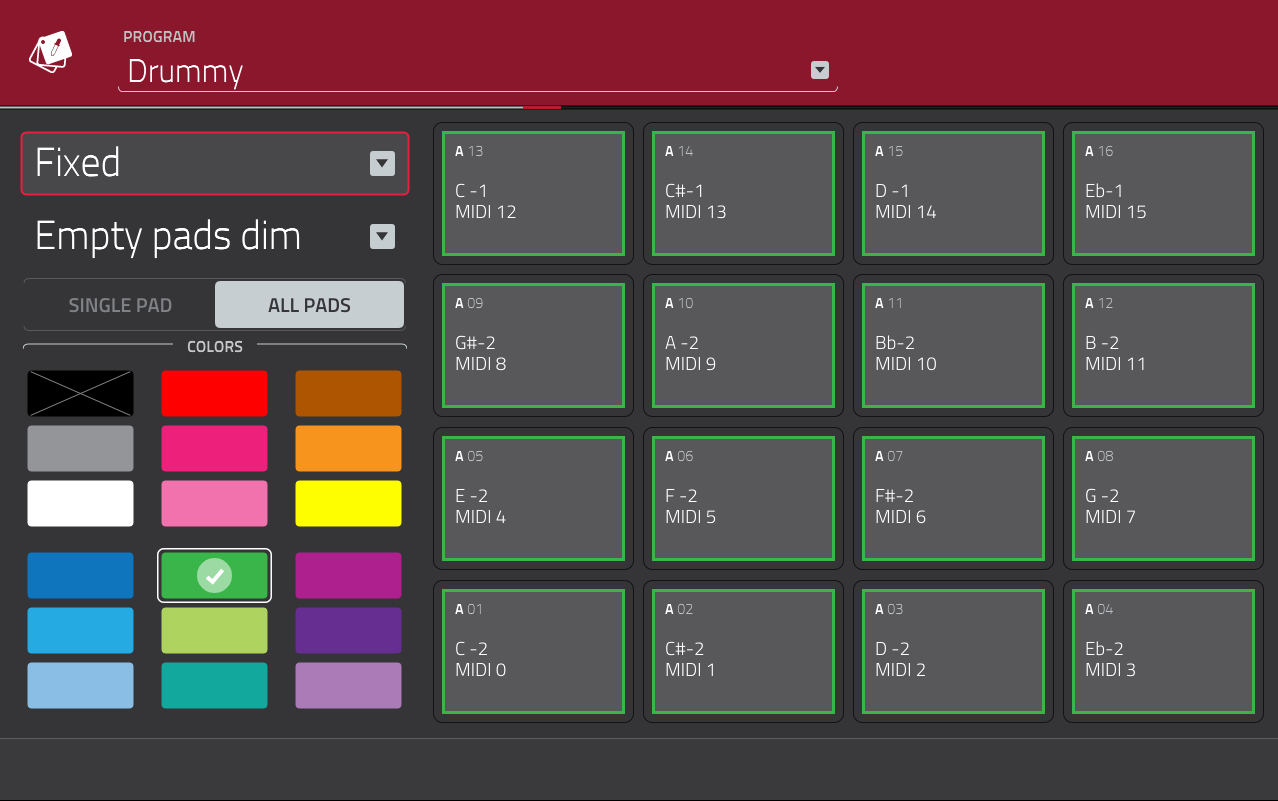Select the magenta color swatch
This screenshot has height=801, width=1278.
[348, 575]
